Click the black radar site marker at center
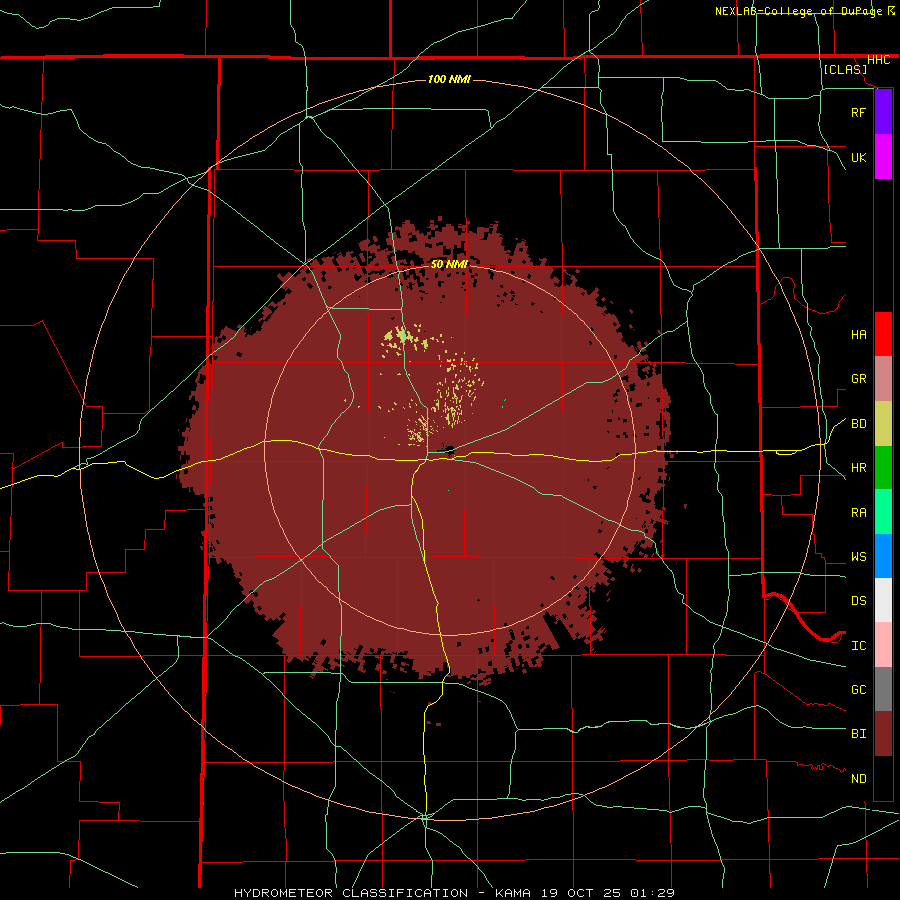Image resolution: width=900 pixels, height=900 pixels. (x=450, y=451)
